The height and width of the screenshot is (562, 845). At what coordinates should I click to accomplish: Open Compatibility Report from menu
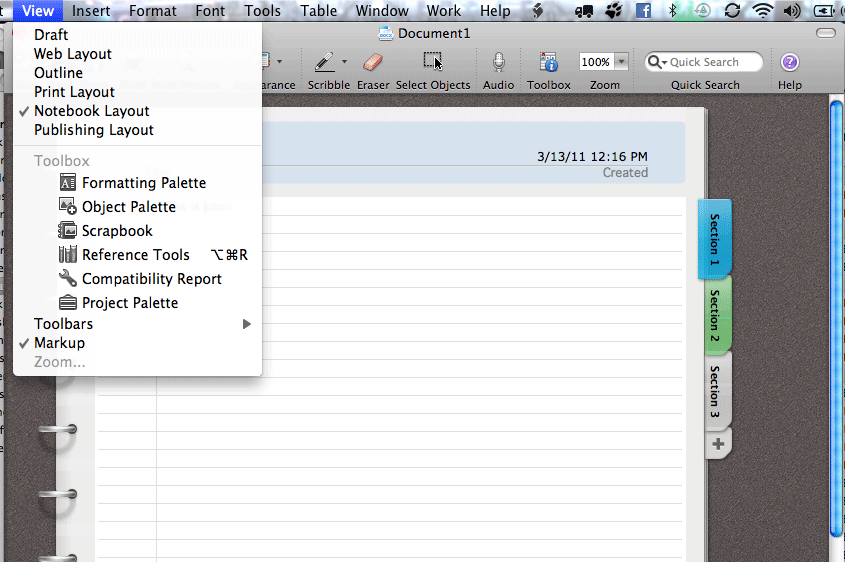(151, 279)
